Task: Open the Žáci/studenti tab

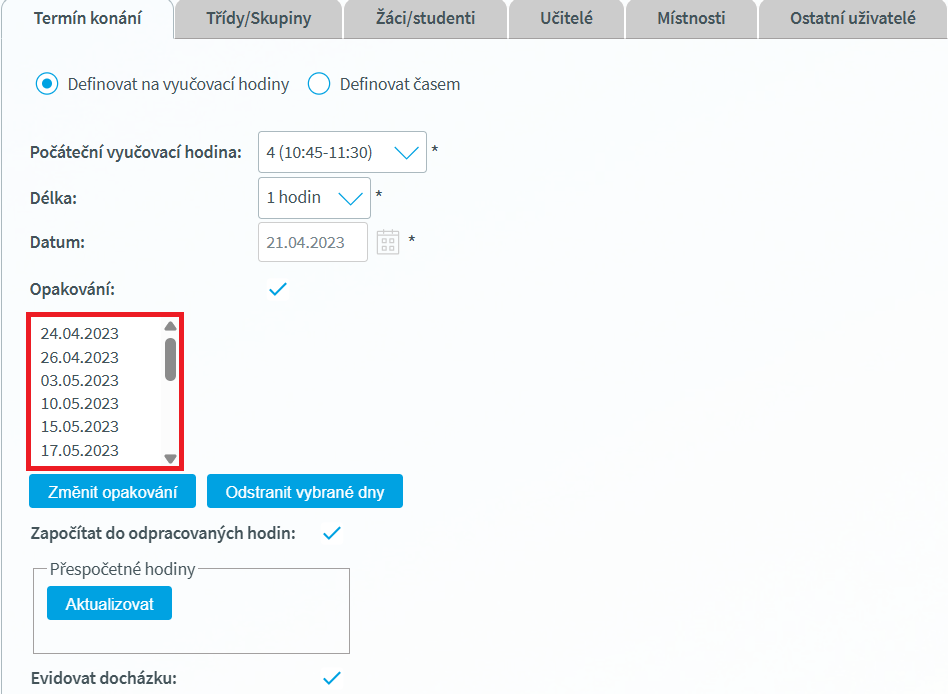Action: (426, 19)
